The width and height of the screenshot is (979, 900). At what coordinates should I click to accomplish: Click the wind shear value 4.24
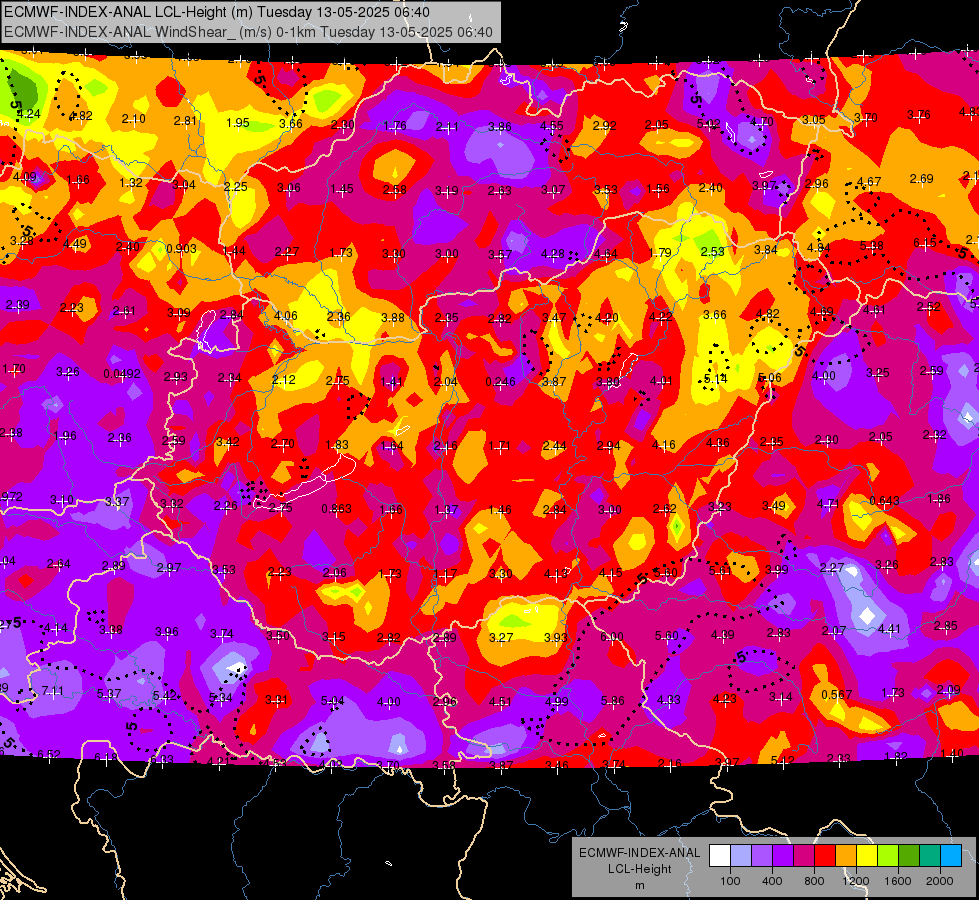pyautogui.click(x=29, y=114)
